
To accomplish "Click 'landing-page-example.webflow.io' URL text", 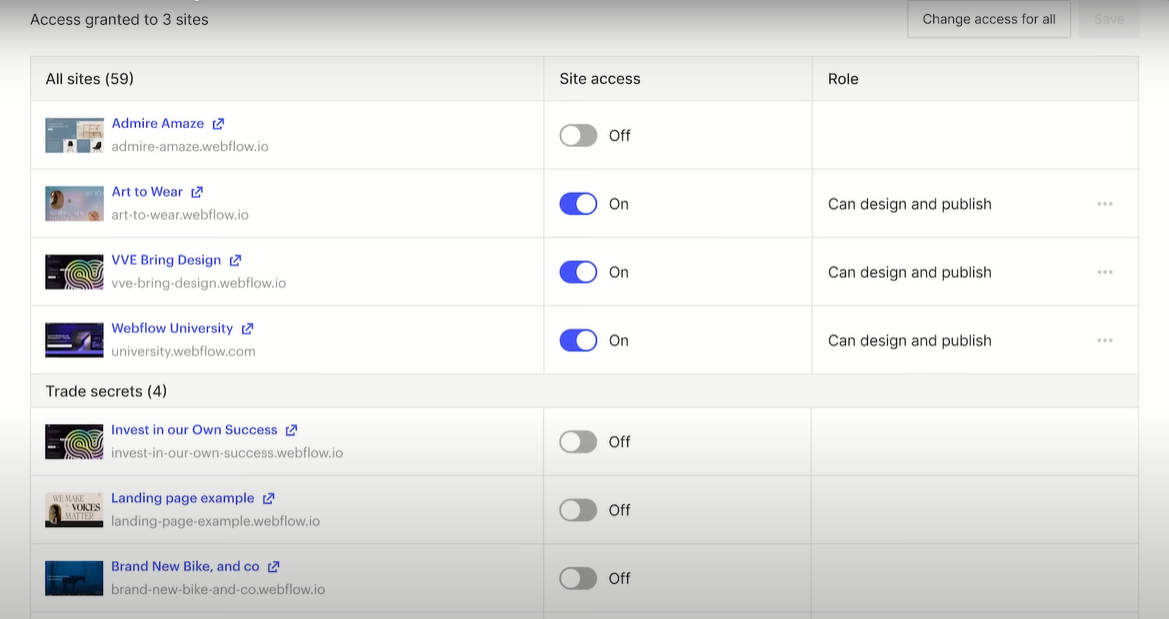I will [215, 521].
